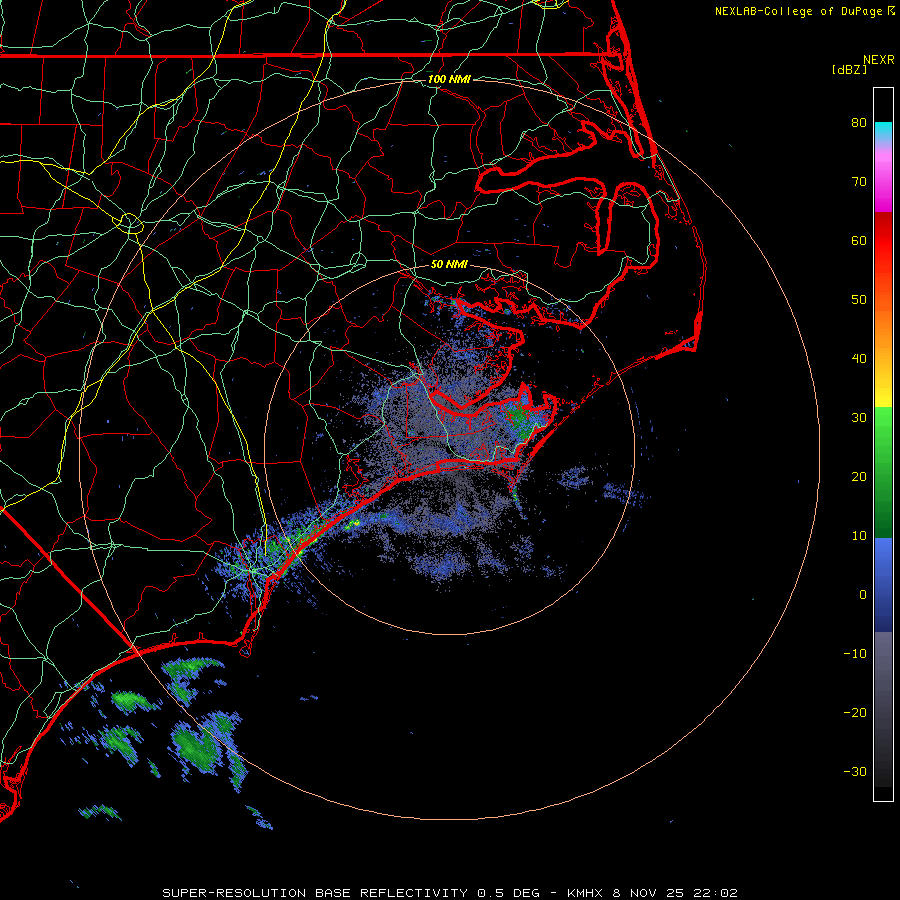Image resolution: width=900 pixels, height=900 pixels.
Task: Click the NEXLAB-College of DuPage title text
Action: 798,11
